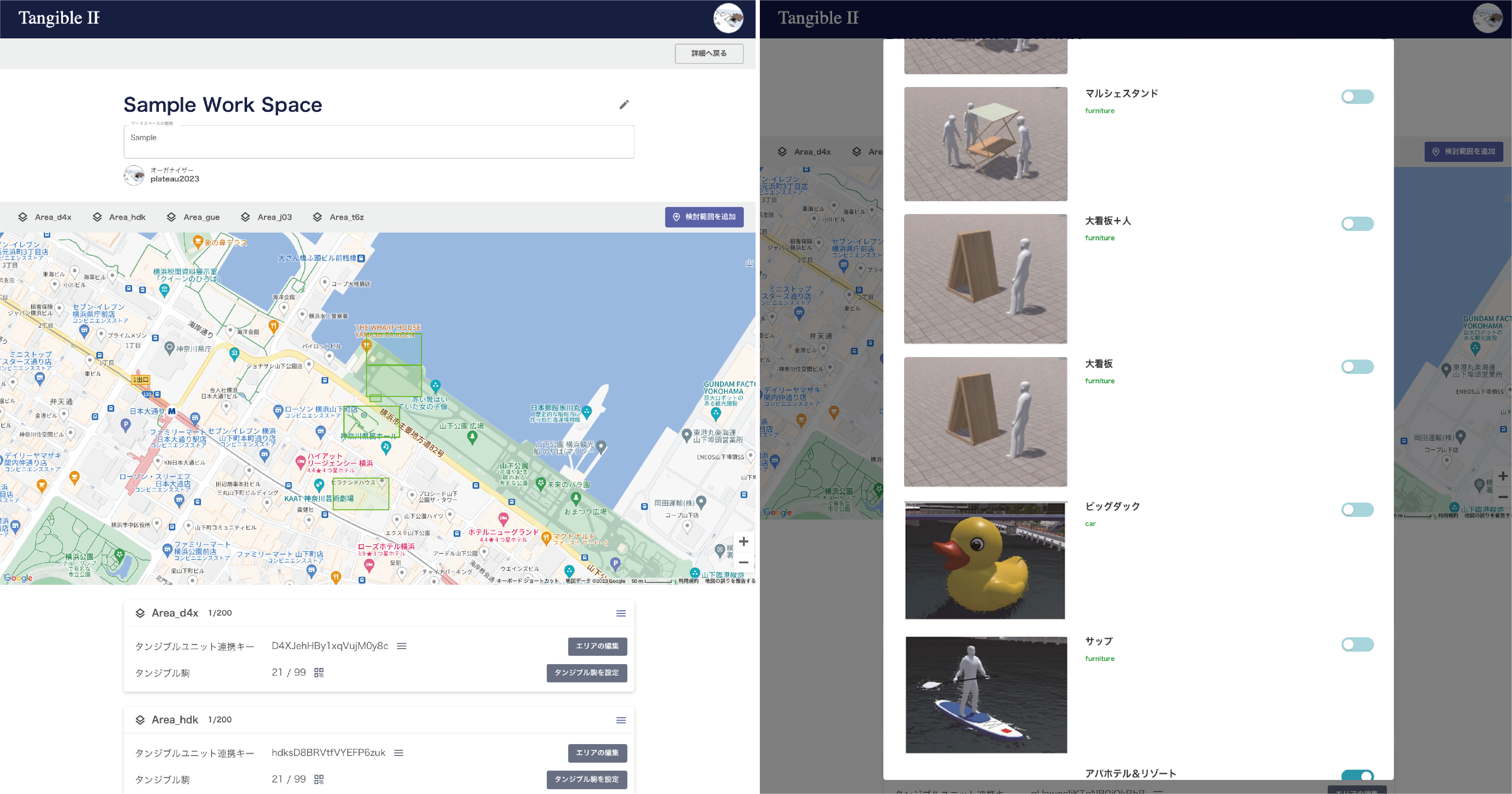
Task: Open the 大看板 thumbnail image
Action: [985, 421]
